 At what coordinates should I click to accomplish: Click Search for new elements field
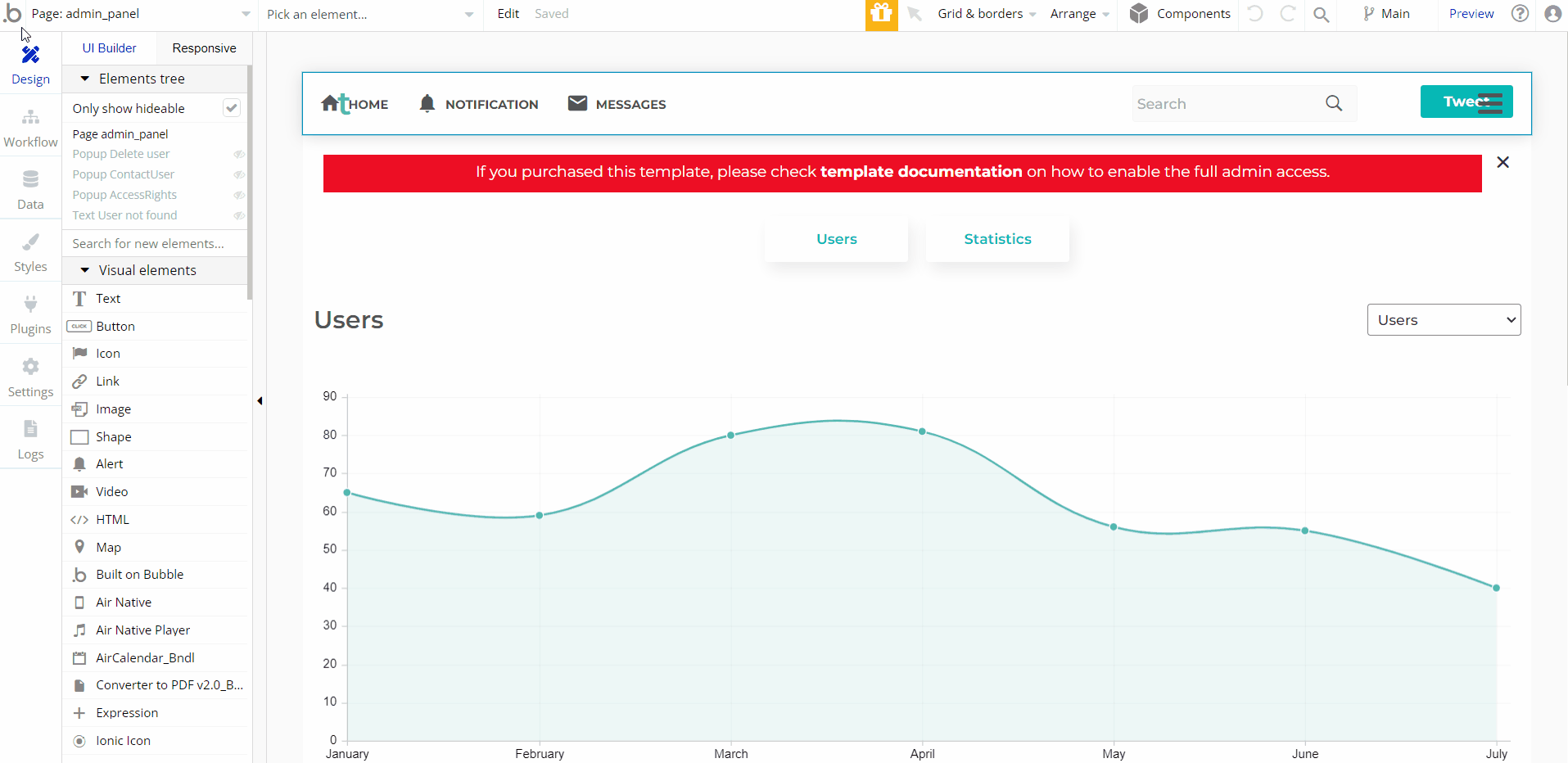[x=155, y=243]
